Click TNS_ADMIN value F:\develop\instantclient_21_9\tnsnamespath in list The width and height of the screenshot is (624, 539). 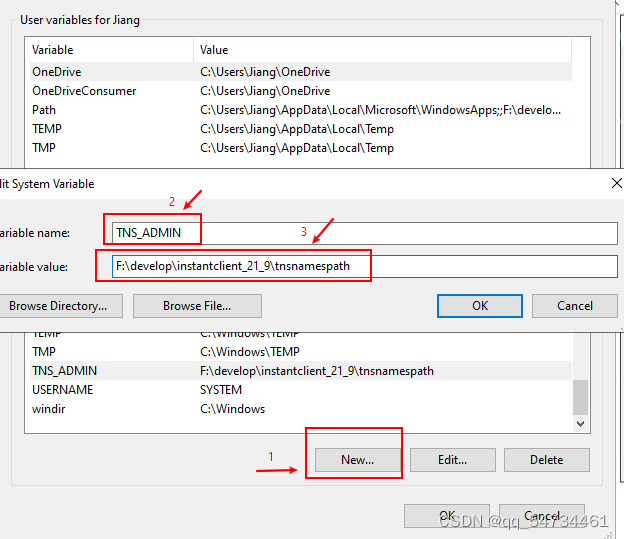point(317,371)
